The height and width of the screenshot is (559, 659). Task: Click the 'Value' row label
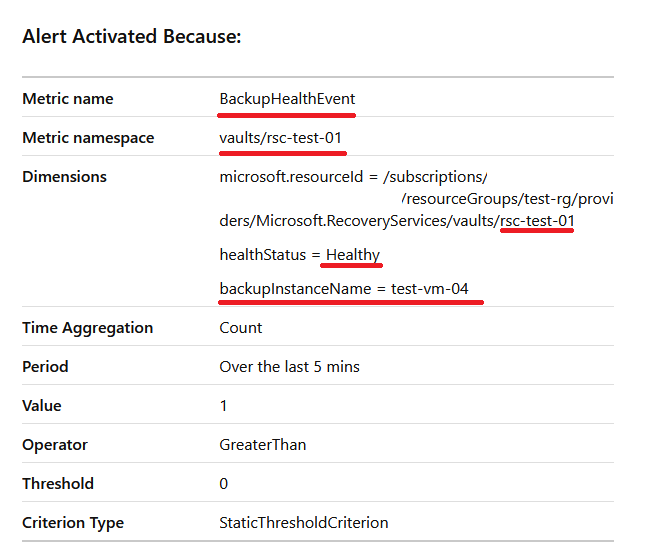42,406
